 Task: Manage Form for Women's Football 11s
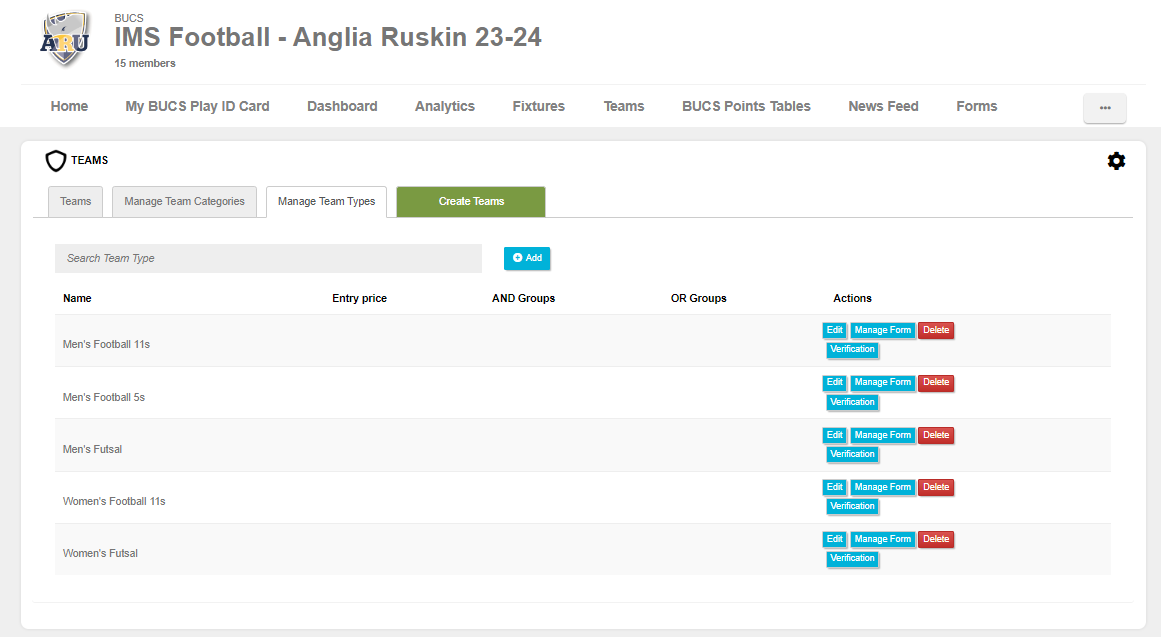click(883, 487)
